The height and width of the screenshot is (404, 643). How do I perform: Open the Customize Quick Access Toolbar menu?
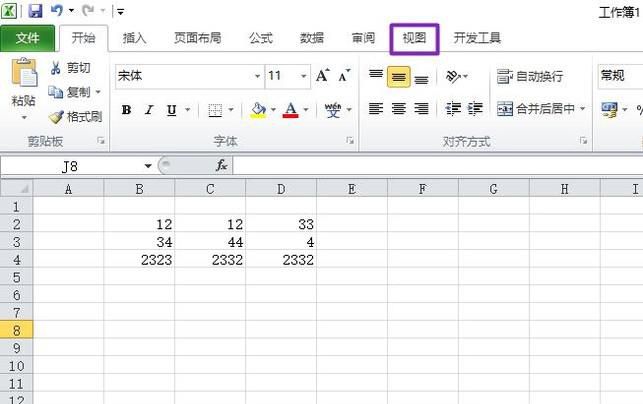tap(120, 11)
